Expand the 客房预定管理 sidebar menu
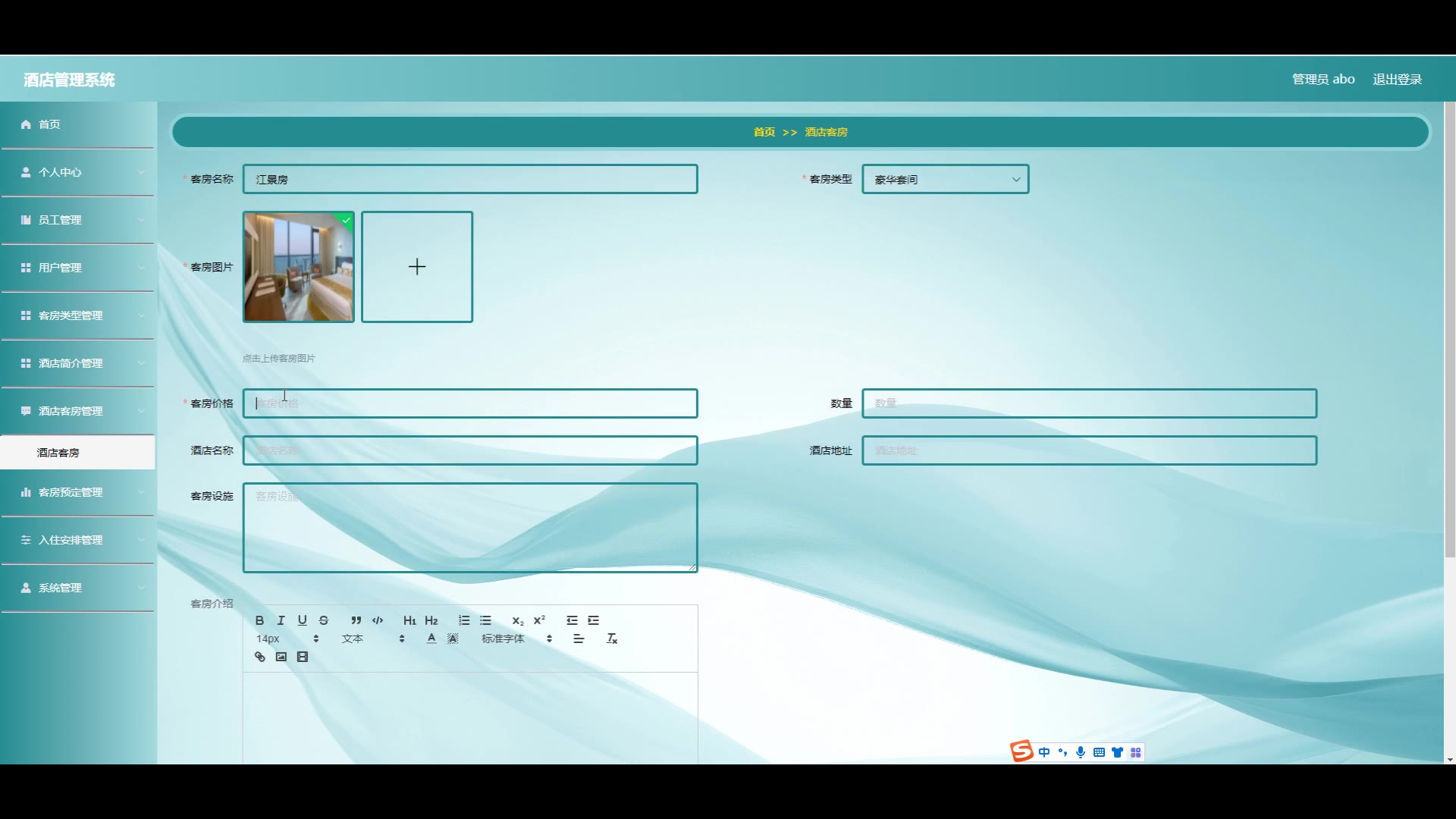 click(77, 492)
